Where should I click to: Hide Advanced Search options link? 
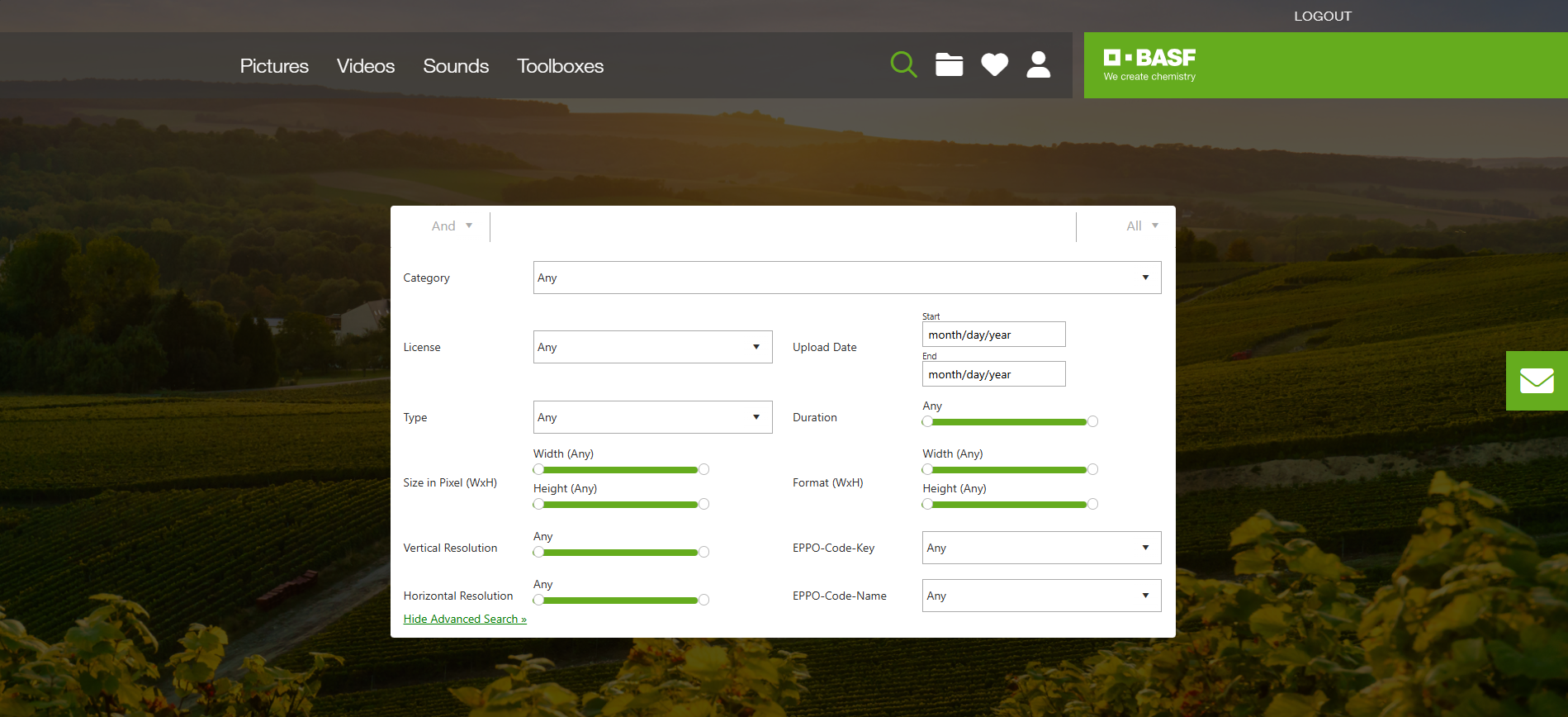point(465,619)
